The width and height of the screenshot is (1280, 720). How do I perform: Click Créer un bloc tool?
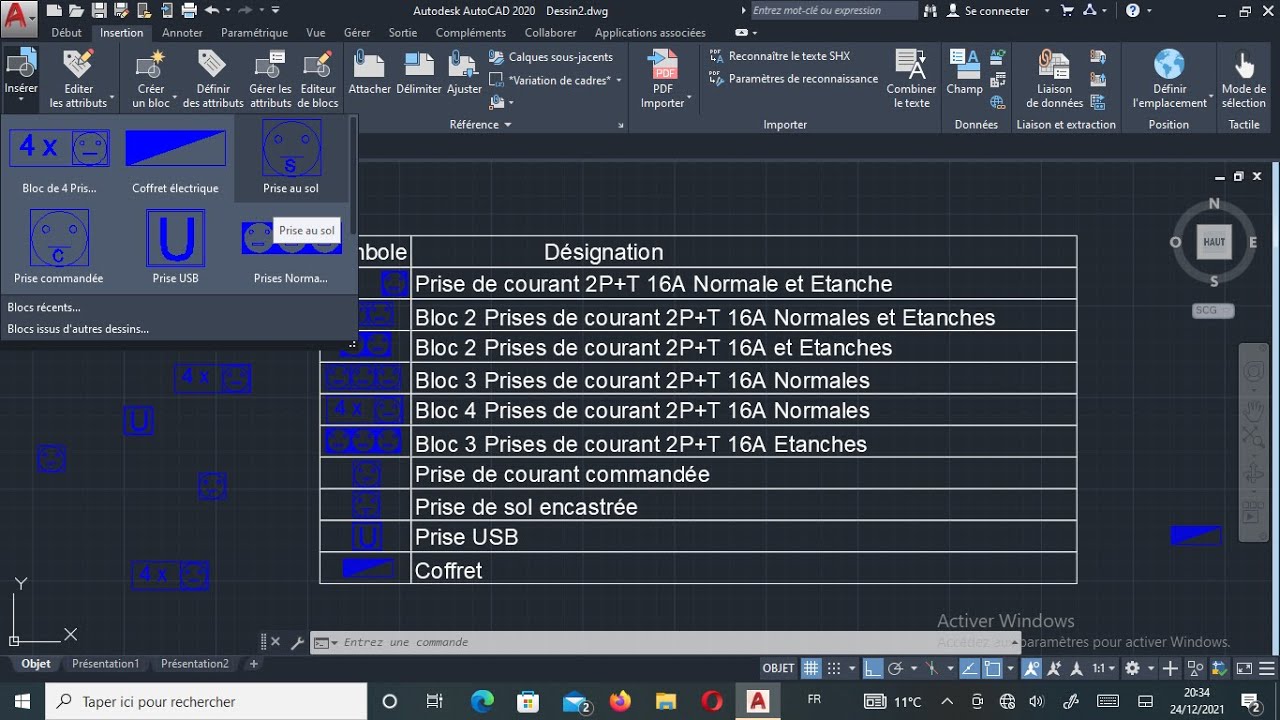[151, 80]
